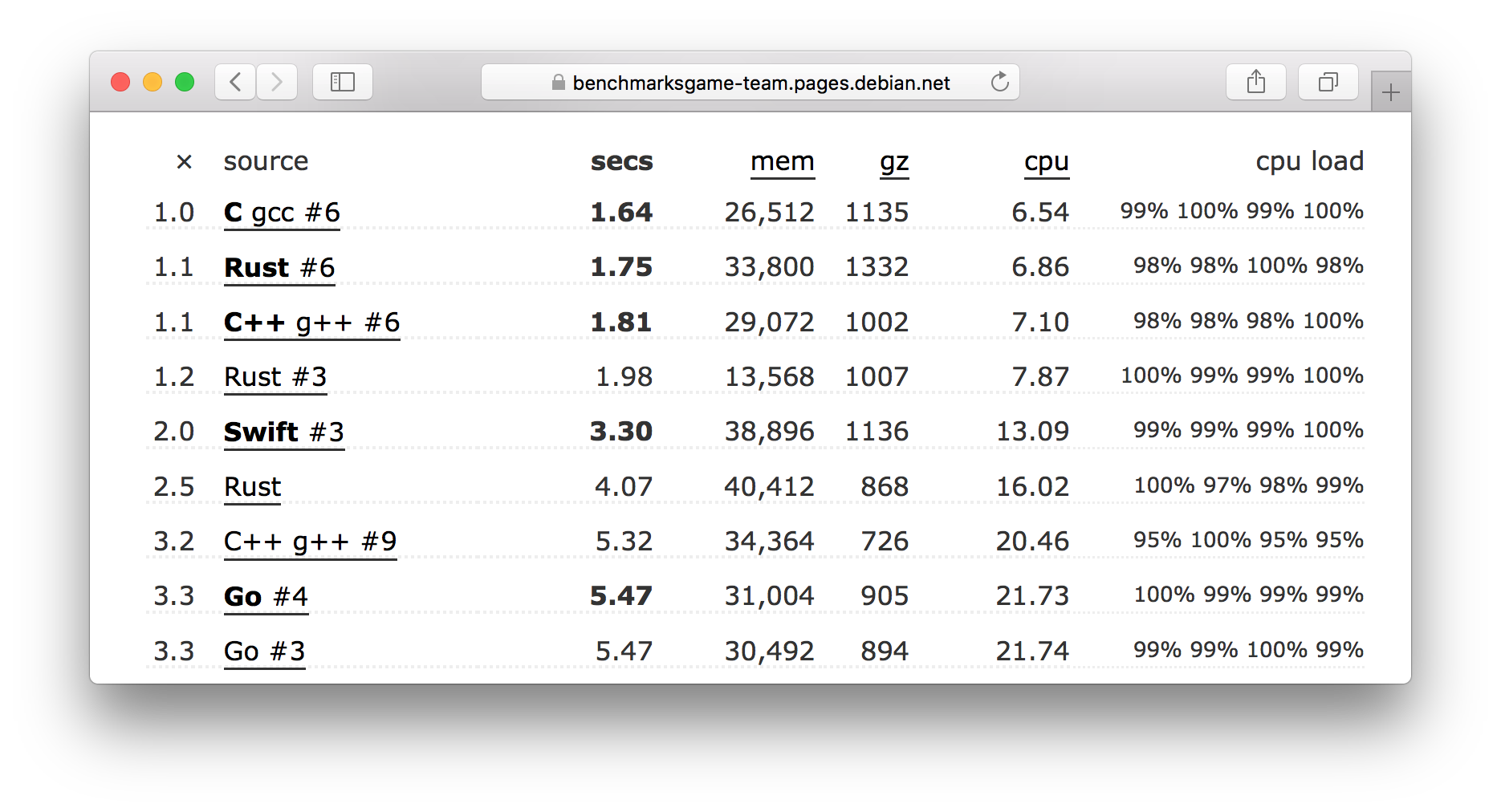Screen dimensions: 1501x812
Task: Select the 34,364 mem value
Action: pos(769,542)
